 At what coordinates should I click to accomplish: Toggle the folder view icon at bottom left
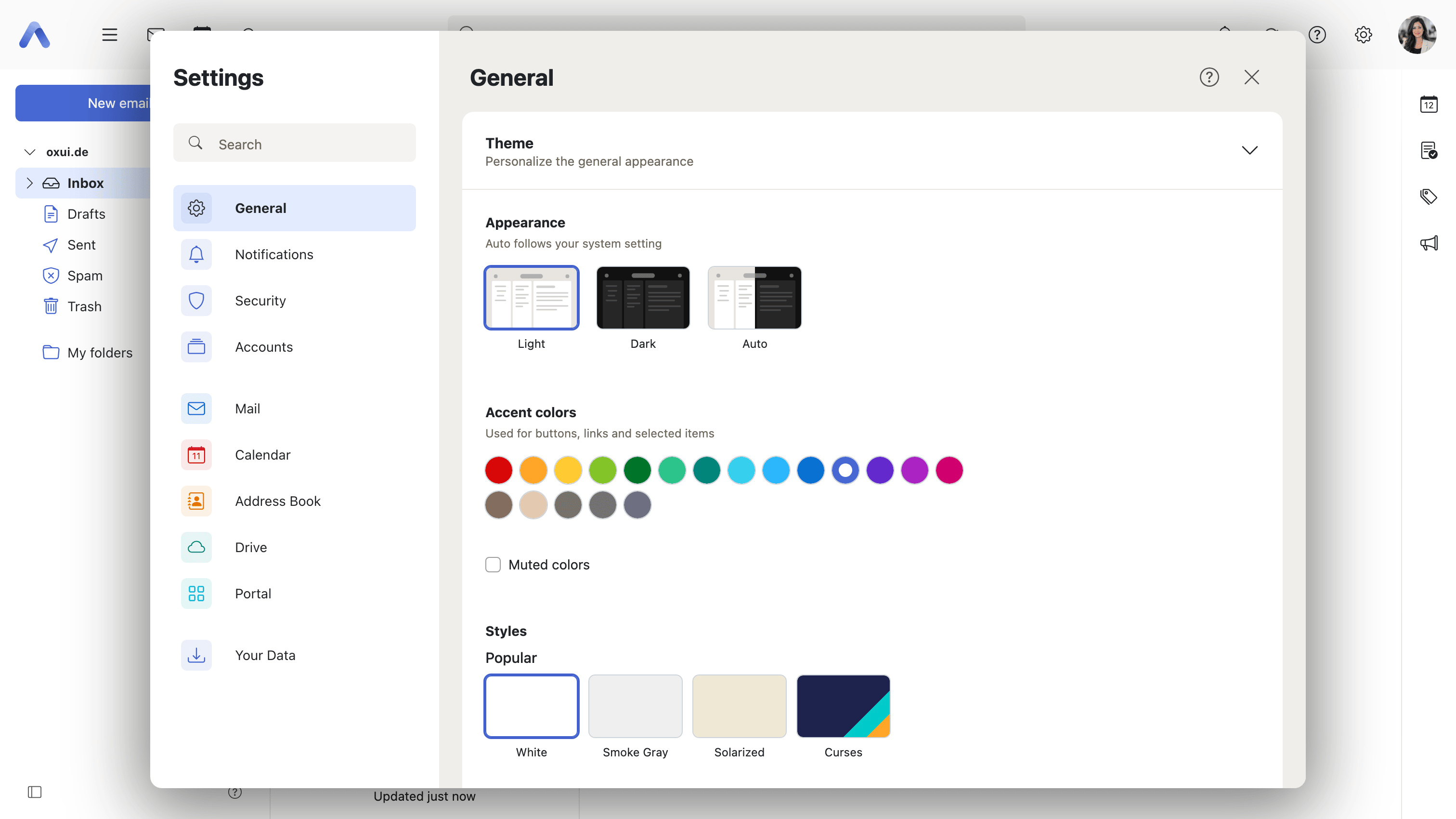tap(35, 792)
